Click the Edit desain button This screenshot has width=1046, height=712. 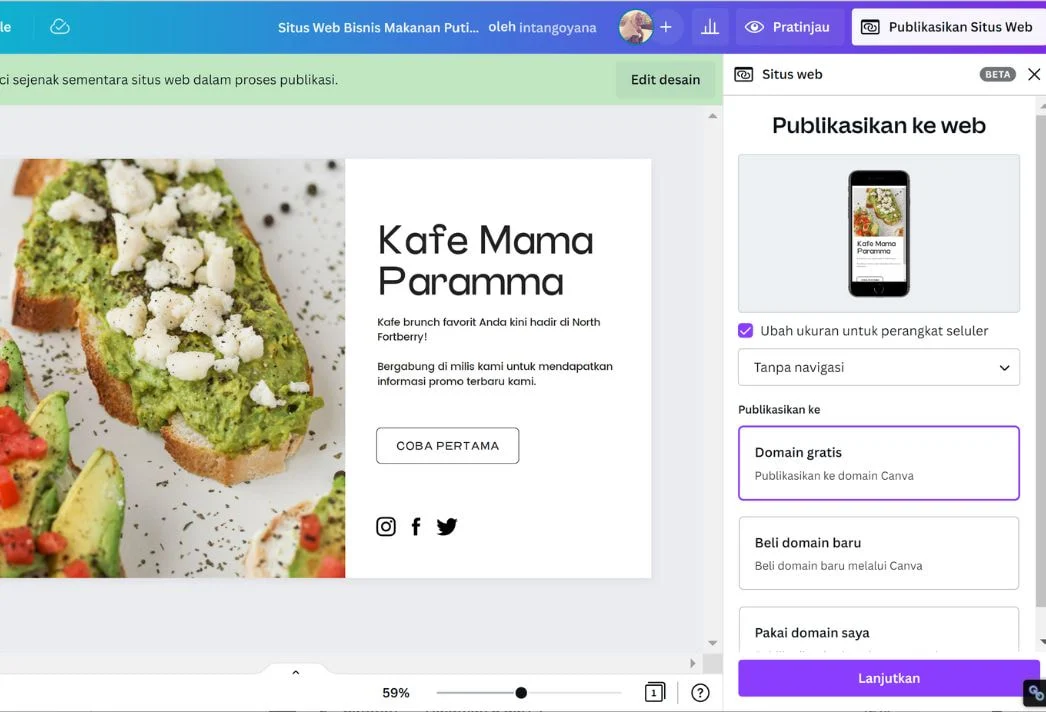pos(665,79)
